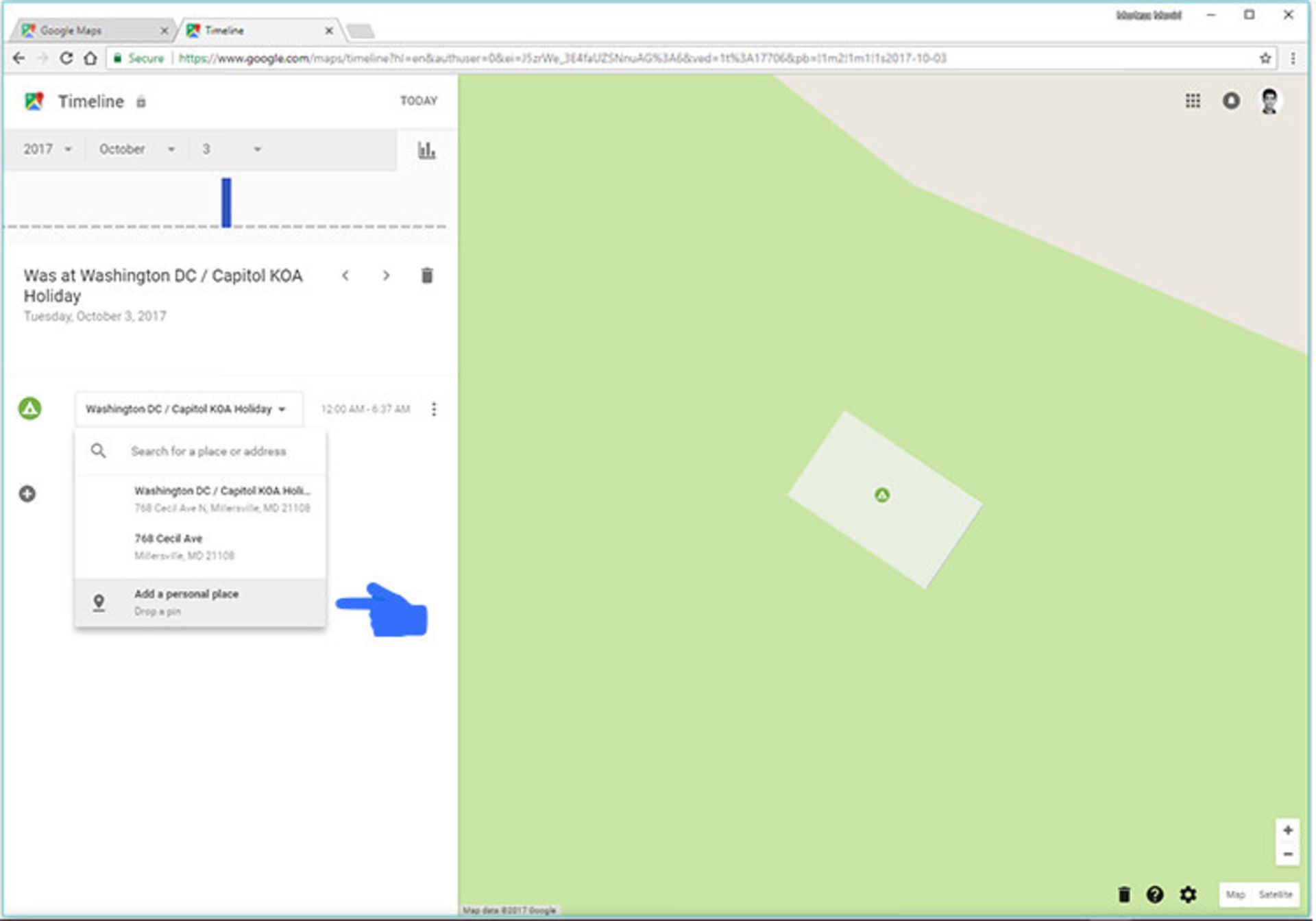The height and width of the screenshot is (921, 1316).
Task: Open the day 3 dropdown
Action: (x=232, y=149)
